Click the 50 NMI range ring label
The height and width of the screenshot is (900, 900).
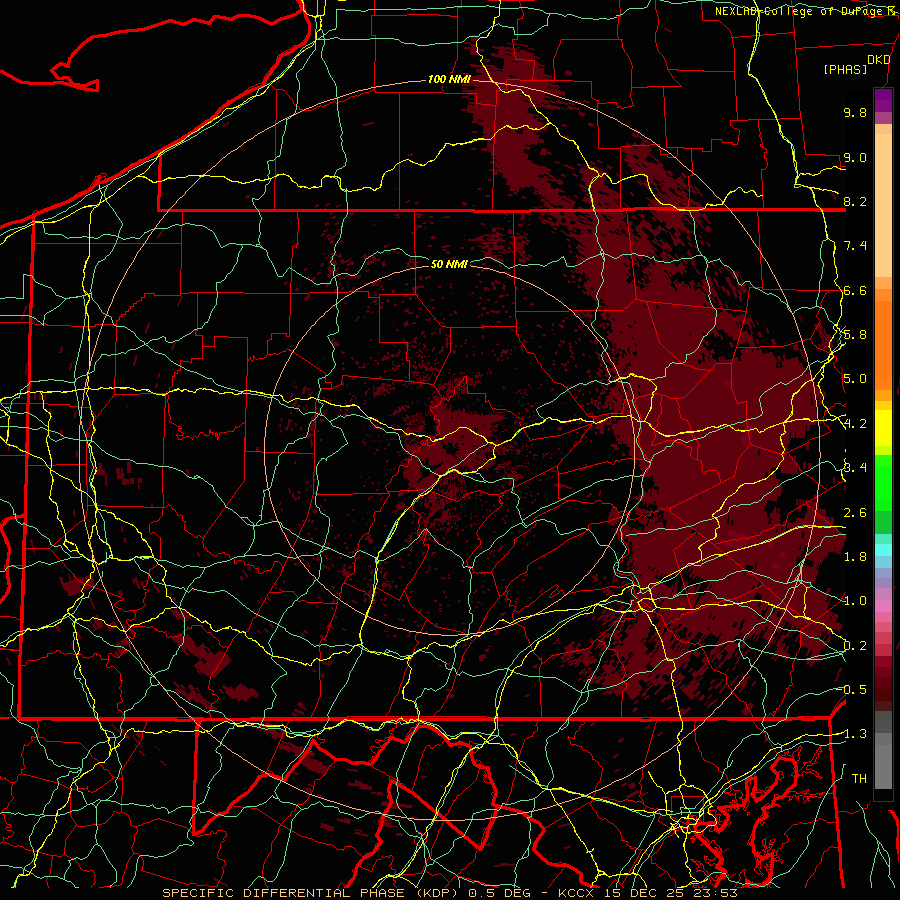click(449, 264)
